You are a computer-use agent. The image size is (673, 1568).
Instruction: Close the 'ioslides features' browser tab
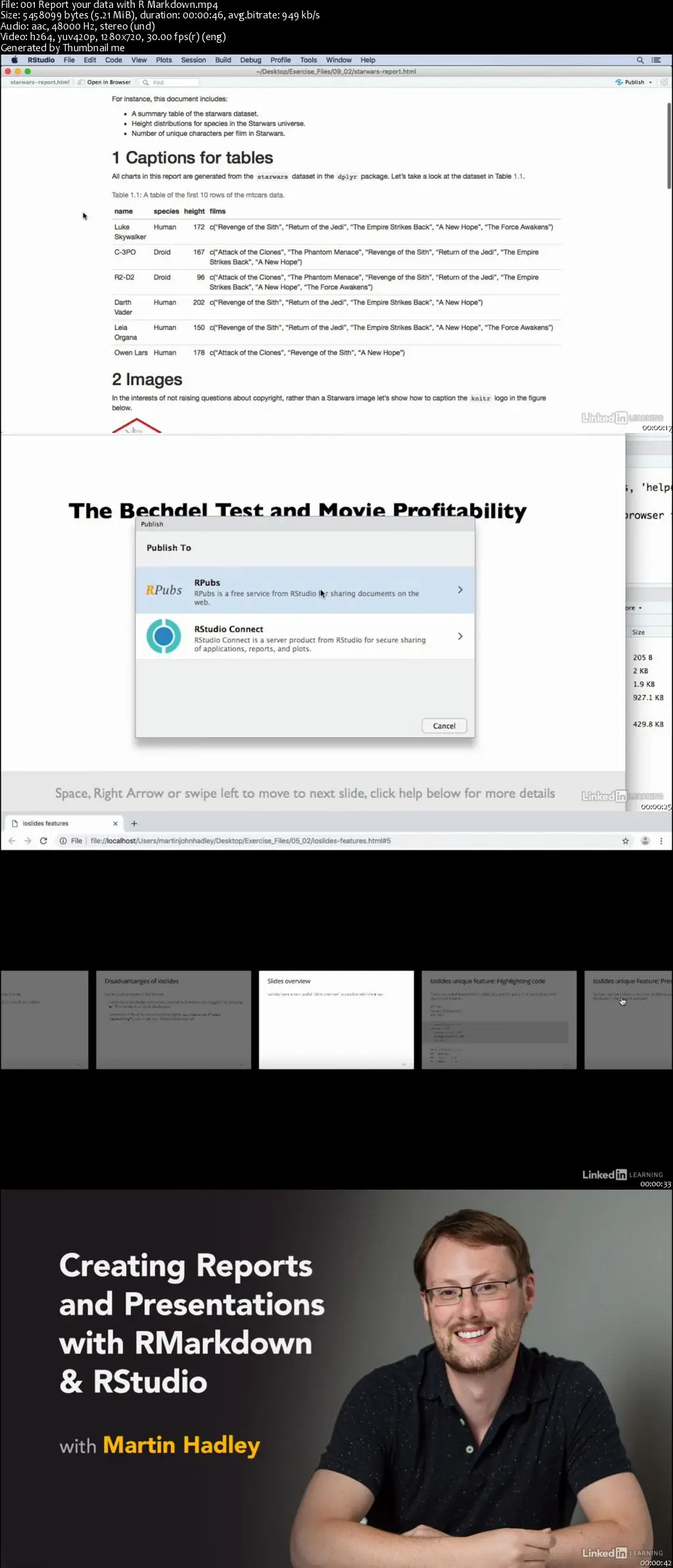[x=116, y=823]
